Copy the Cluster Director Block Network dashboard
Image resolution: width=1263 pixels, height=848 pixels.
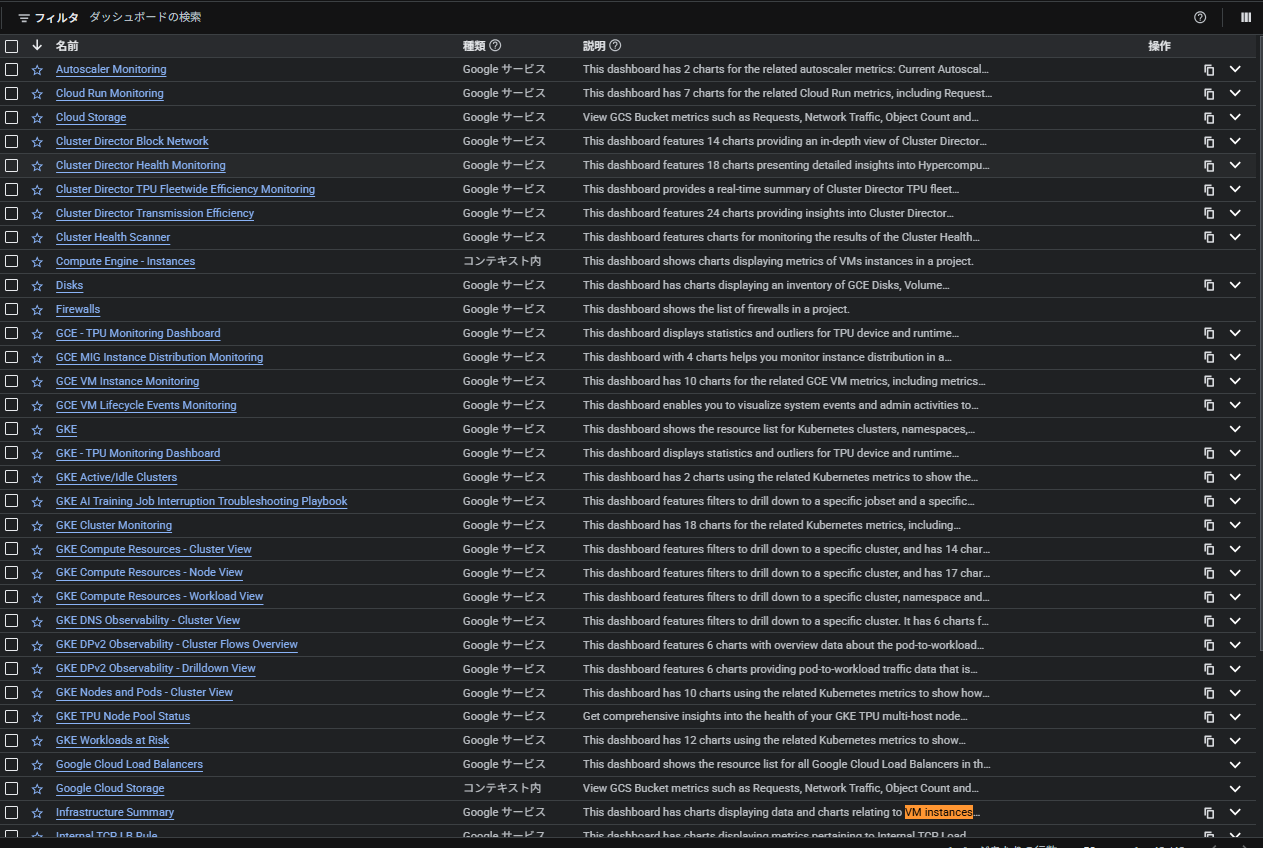click(1209, 142)
